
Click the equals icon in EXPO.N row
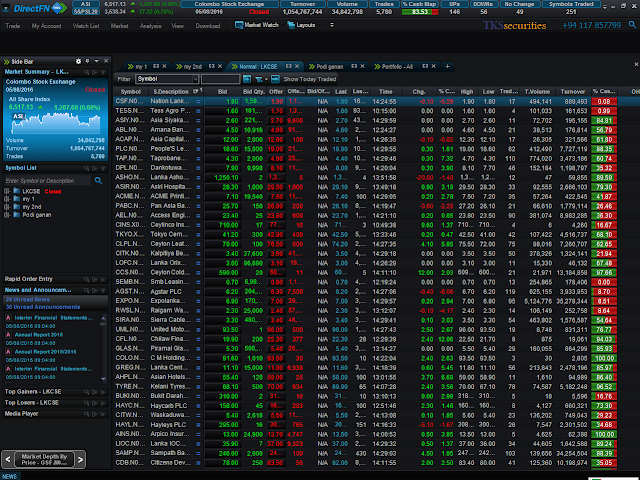(198, 301)
